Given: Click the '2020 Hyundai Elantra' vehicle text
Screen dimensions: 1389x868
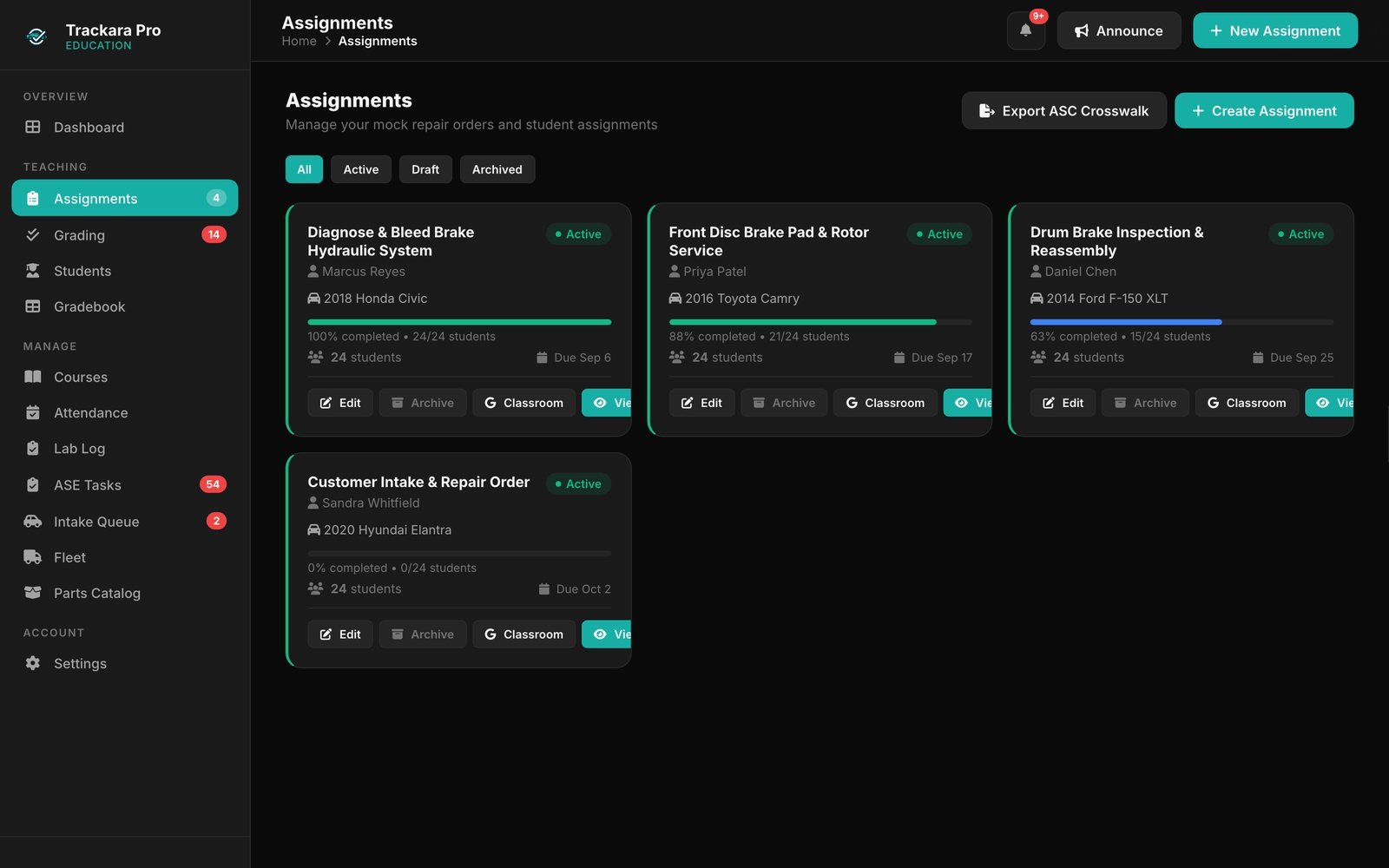Looking at the screenshot, I should 387,530.
